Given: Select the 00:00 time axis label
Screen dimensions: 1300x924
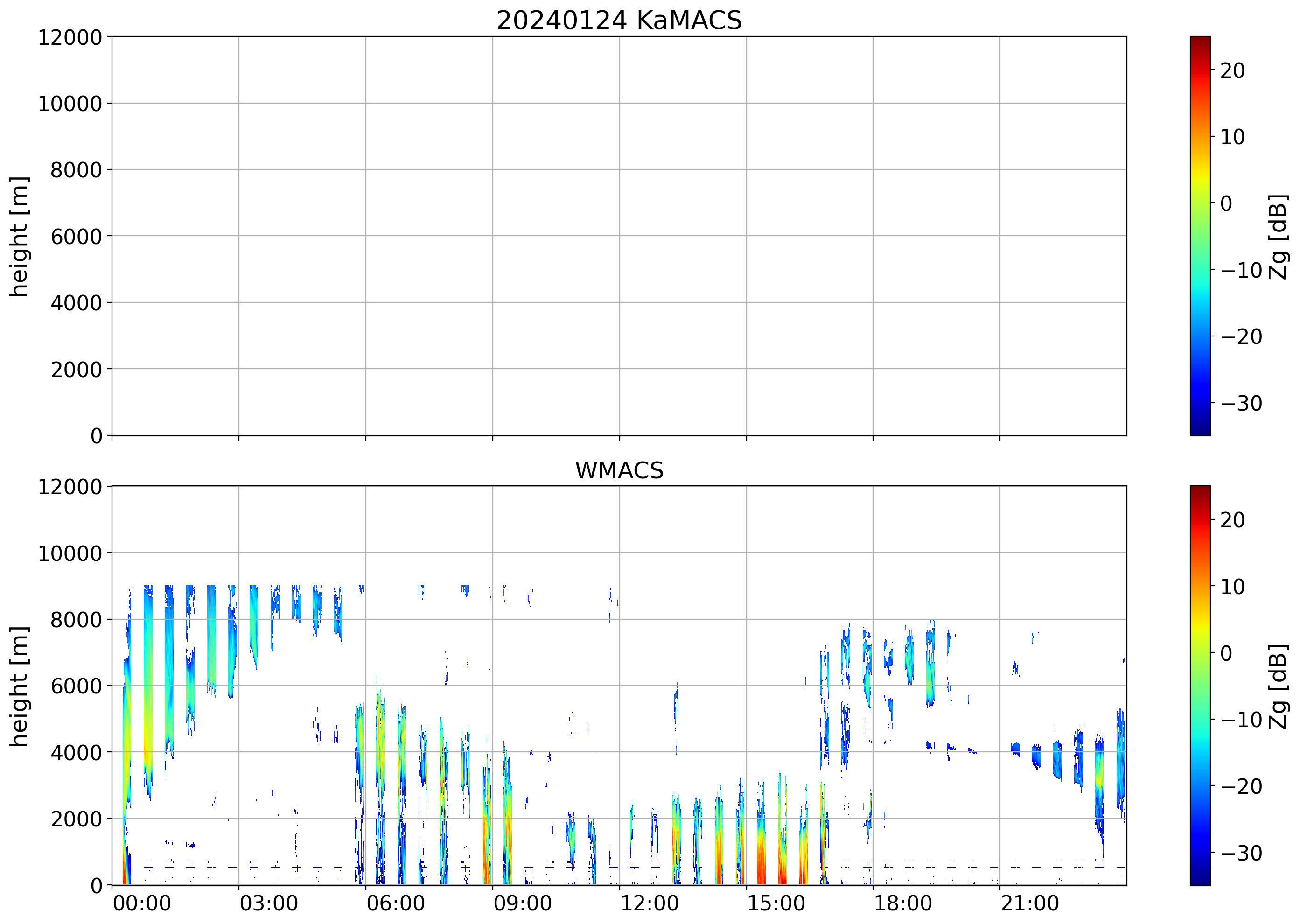Looking at the screenshot, I should (x=142, y=903).
